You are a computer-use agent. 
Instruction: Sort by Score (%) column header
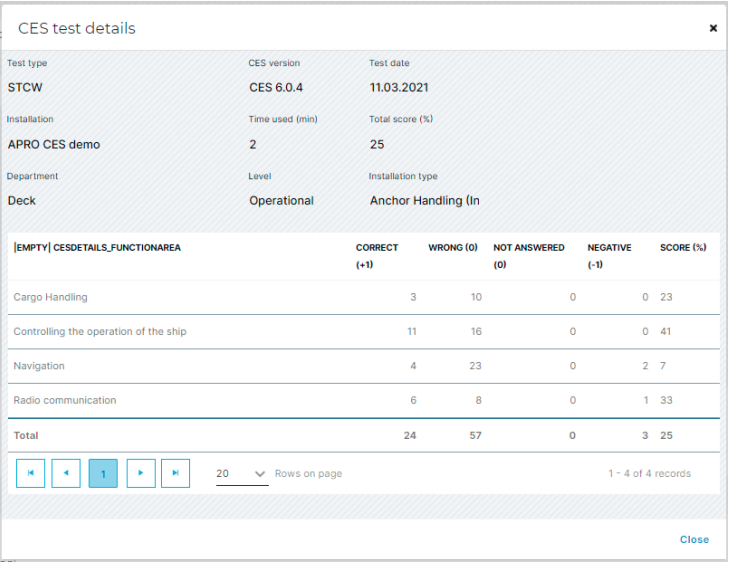[x=683, y=248]
